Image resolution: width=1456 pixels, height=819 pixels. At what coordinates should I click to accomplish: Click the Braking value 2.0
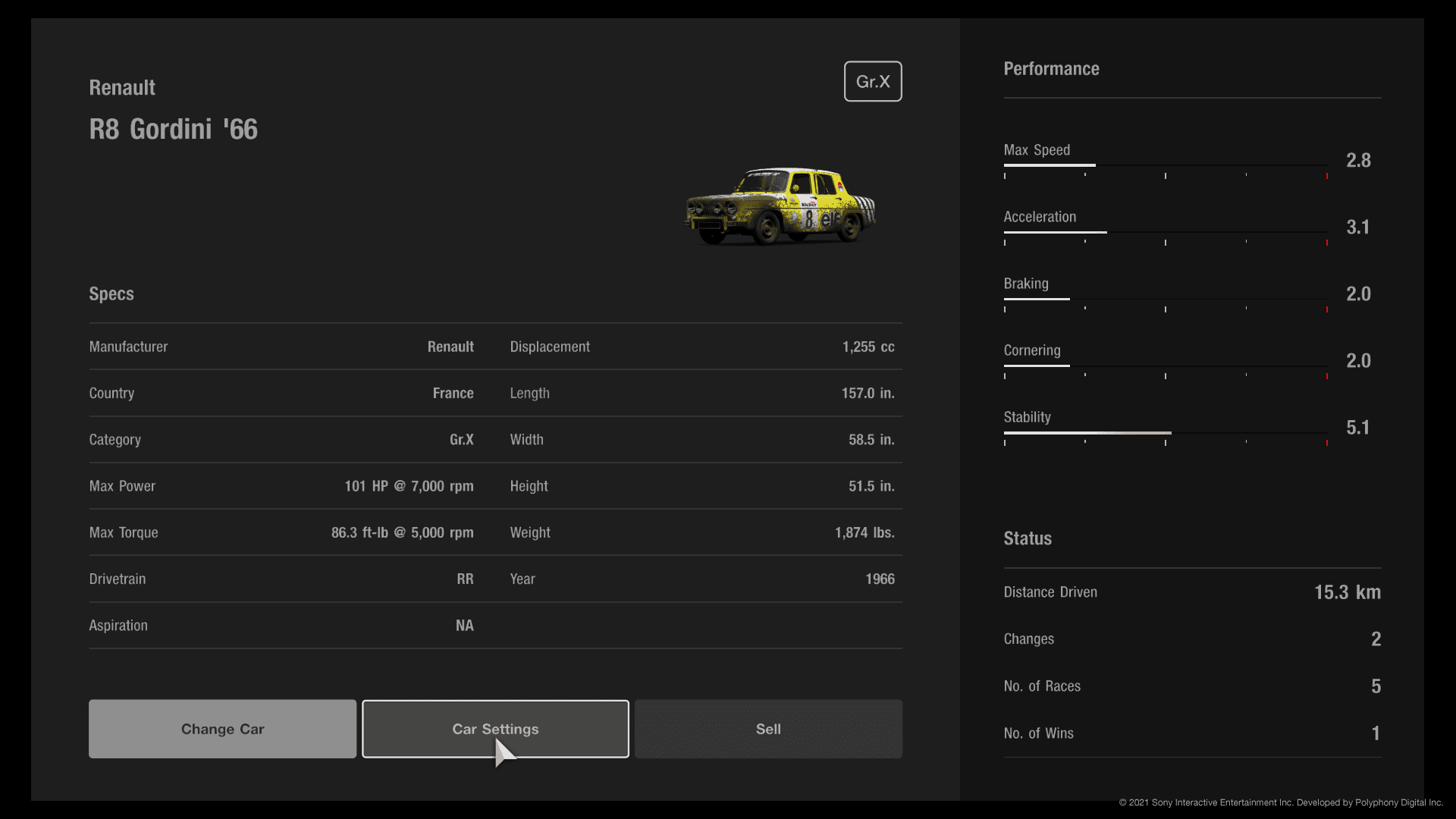pos(1358,293)
